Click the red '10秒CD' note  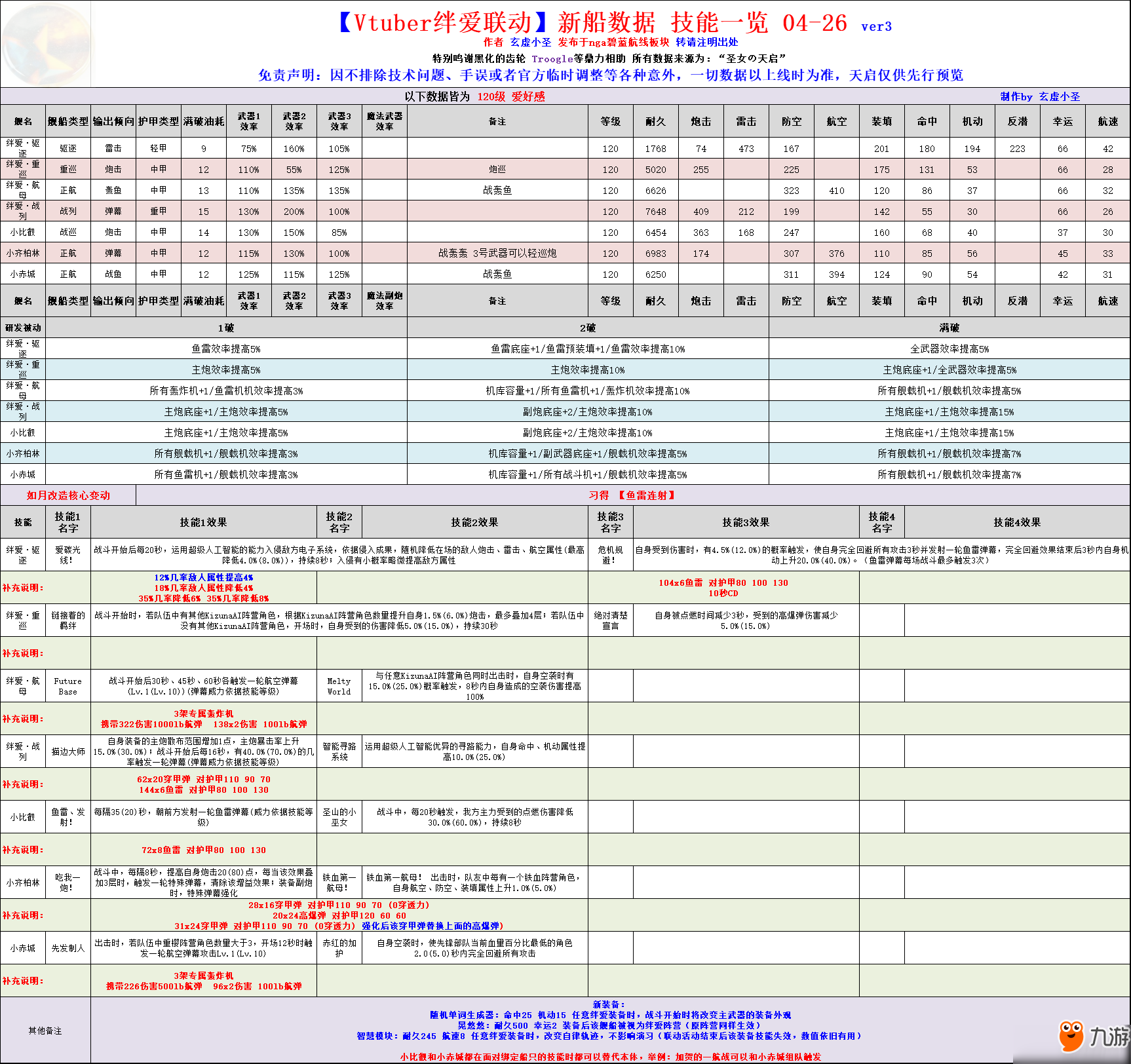tap(723, 593)
